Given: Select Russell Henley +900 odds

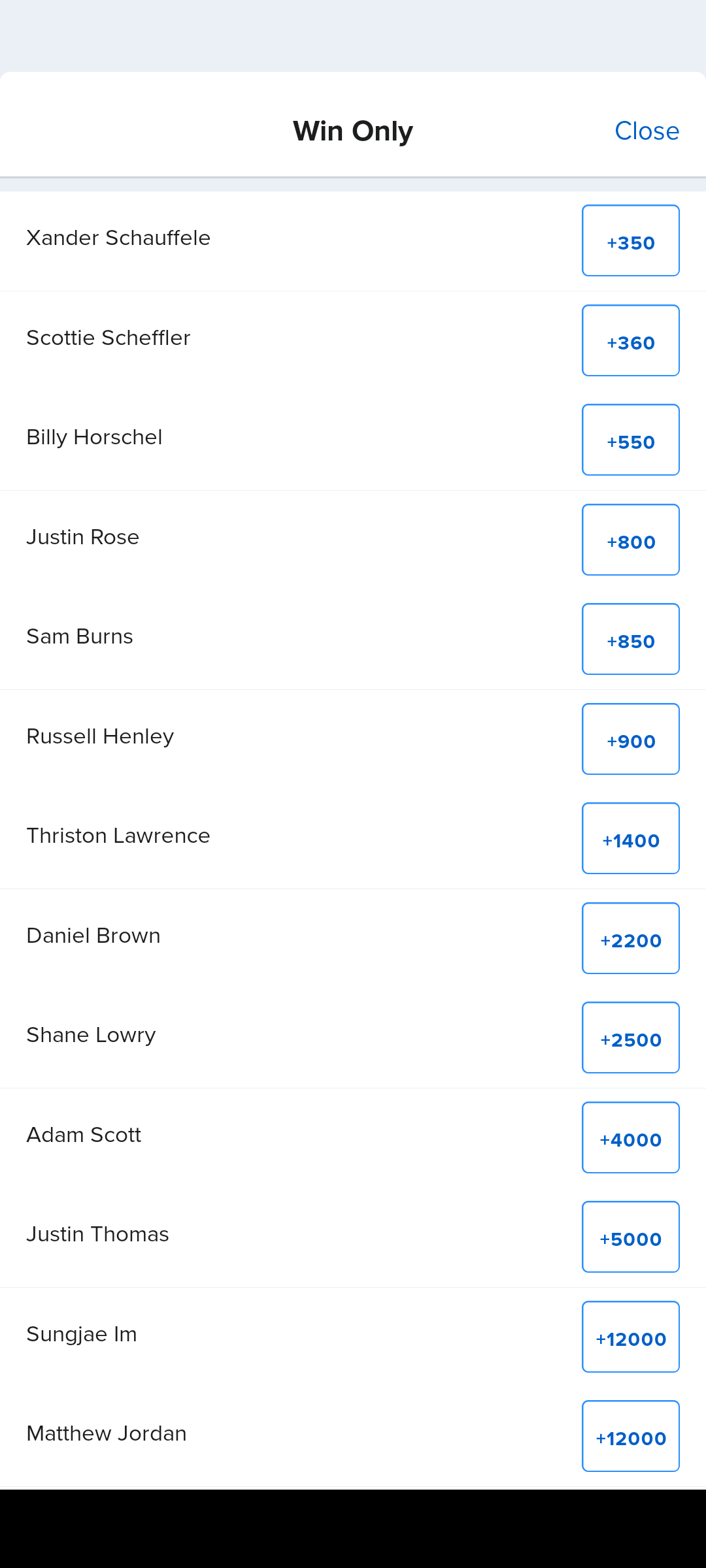Looking at the screenshot, I should [630, 740].
